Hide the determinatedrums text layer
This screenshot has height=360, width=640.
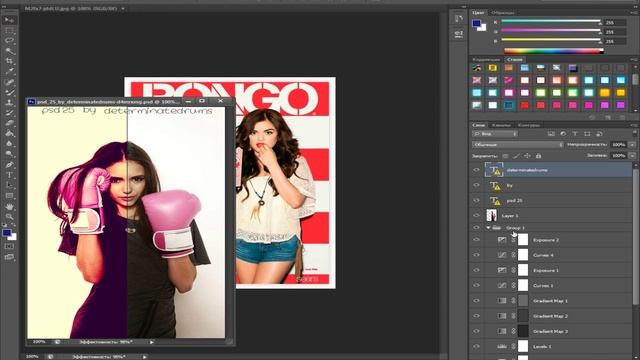476,170
